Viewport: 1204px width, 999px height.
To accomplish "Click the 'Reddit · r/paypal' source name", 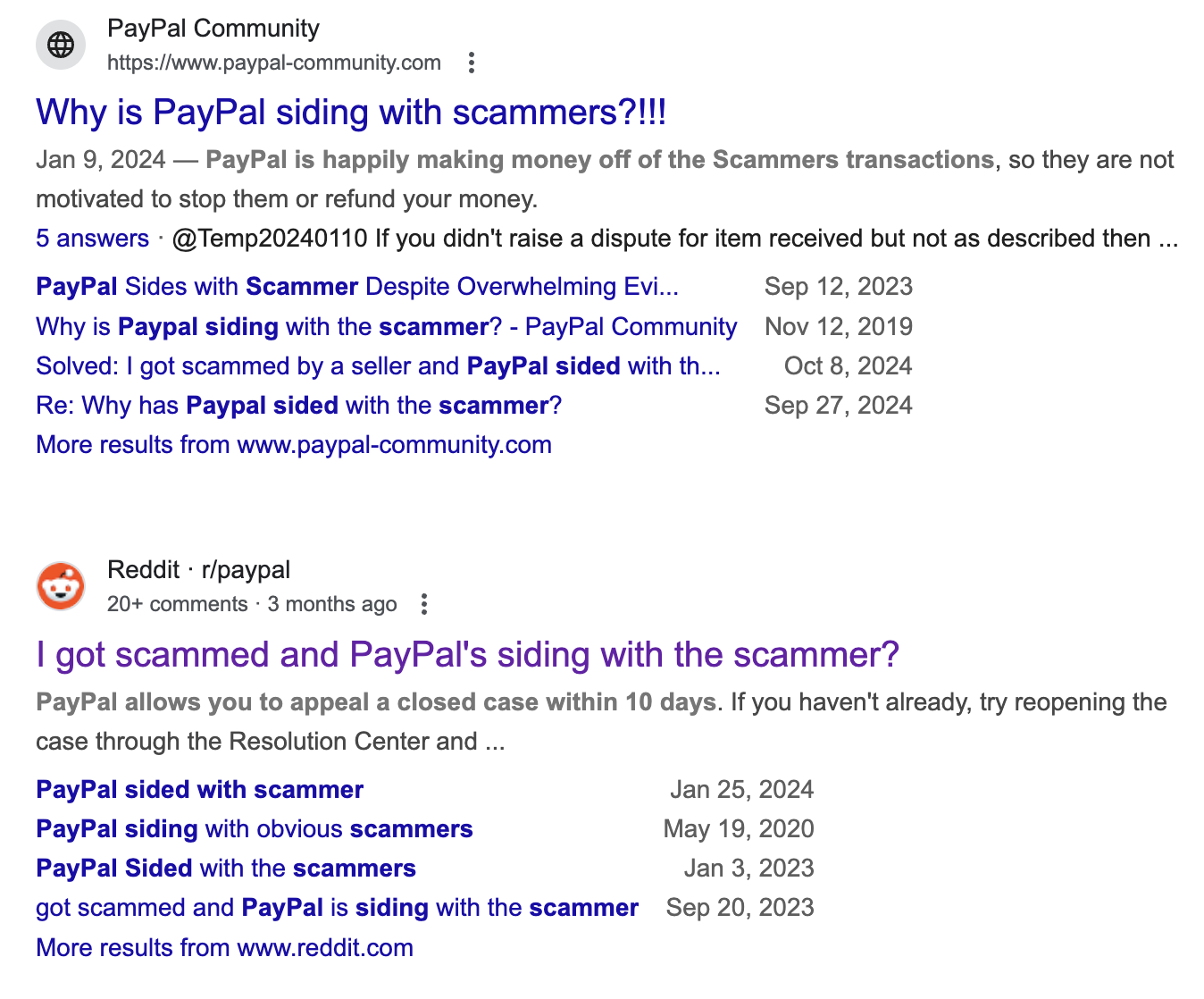I will click(x=198, y=570).
